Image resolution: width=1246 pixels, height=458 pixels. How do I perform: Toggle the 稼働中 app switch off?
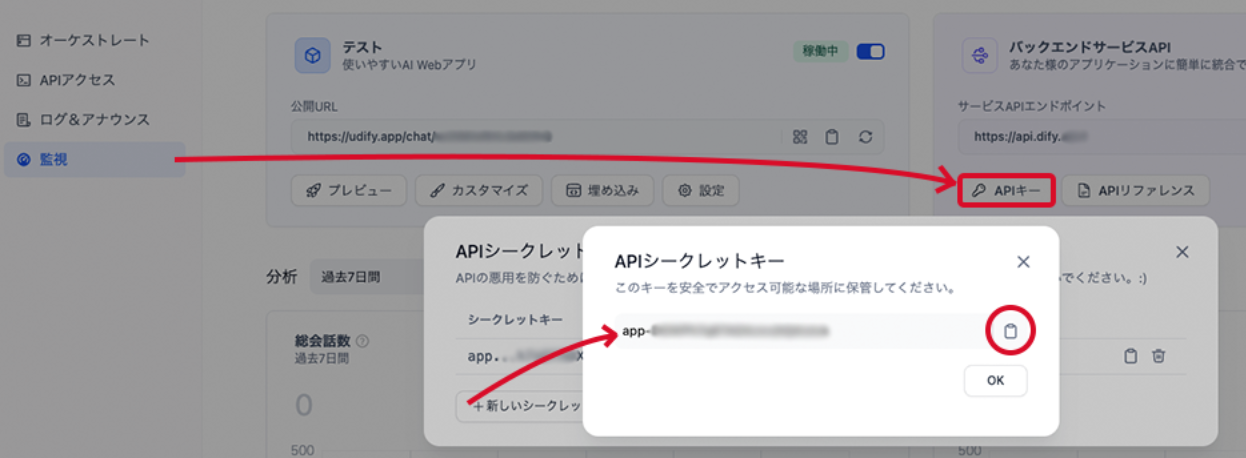[x=870, y=52]
